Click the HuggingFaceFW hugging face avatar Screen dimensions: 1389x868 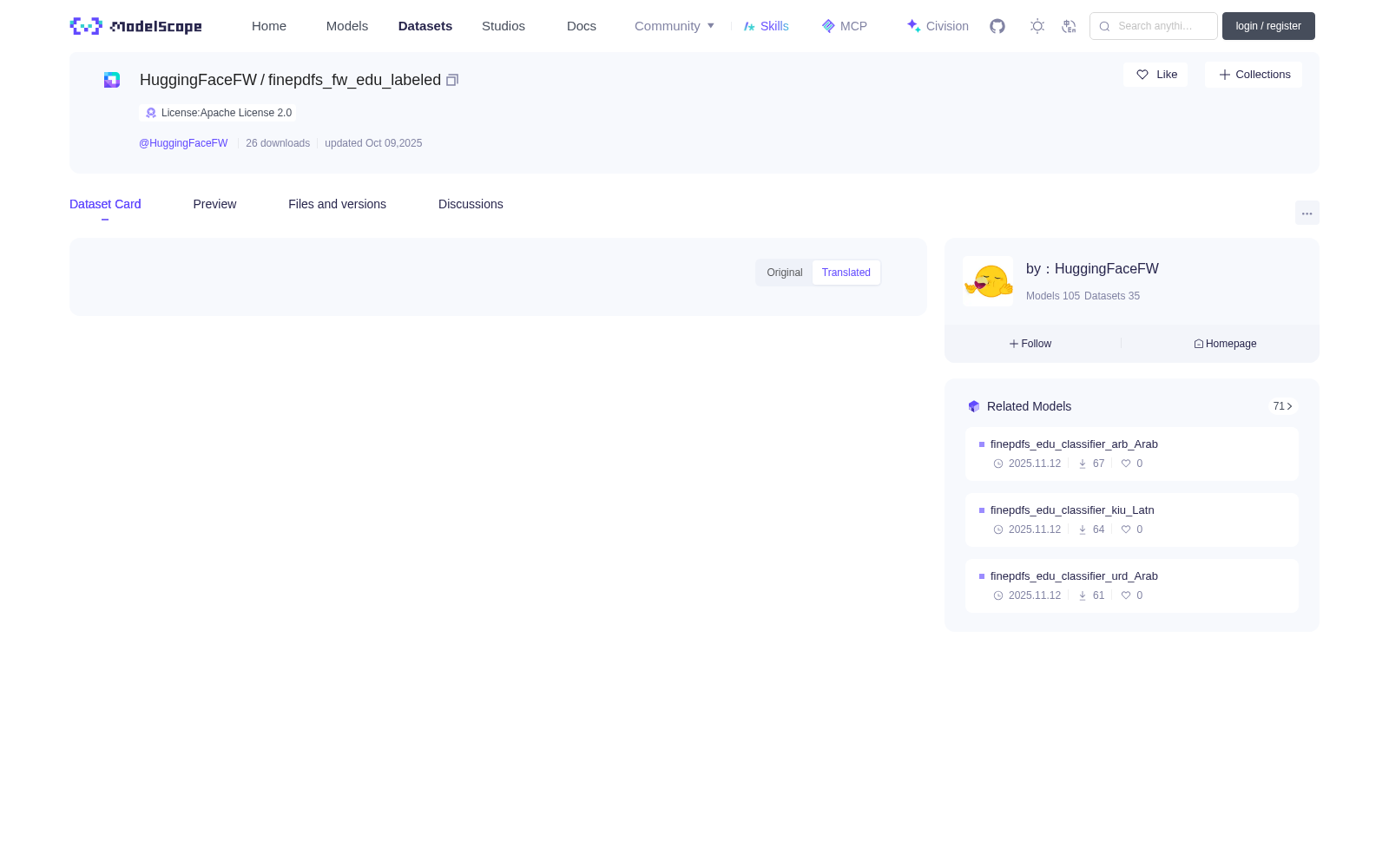click(x=988, y=281)
